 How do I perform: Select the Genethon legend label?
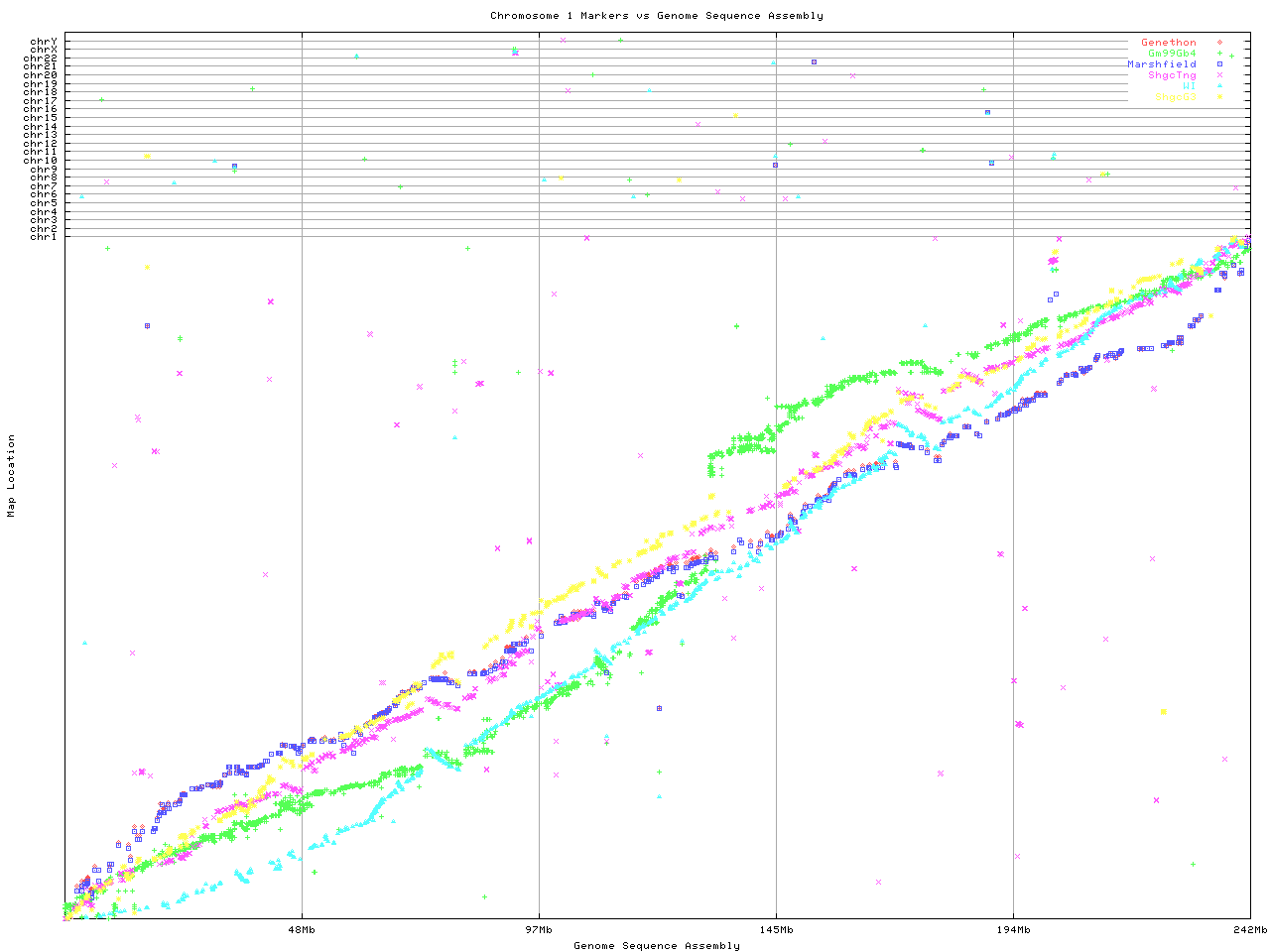1168,43
